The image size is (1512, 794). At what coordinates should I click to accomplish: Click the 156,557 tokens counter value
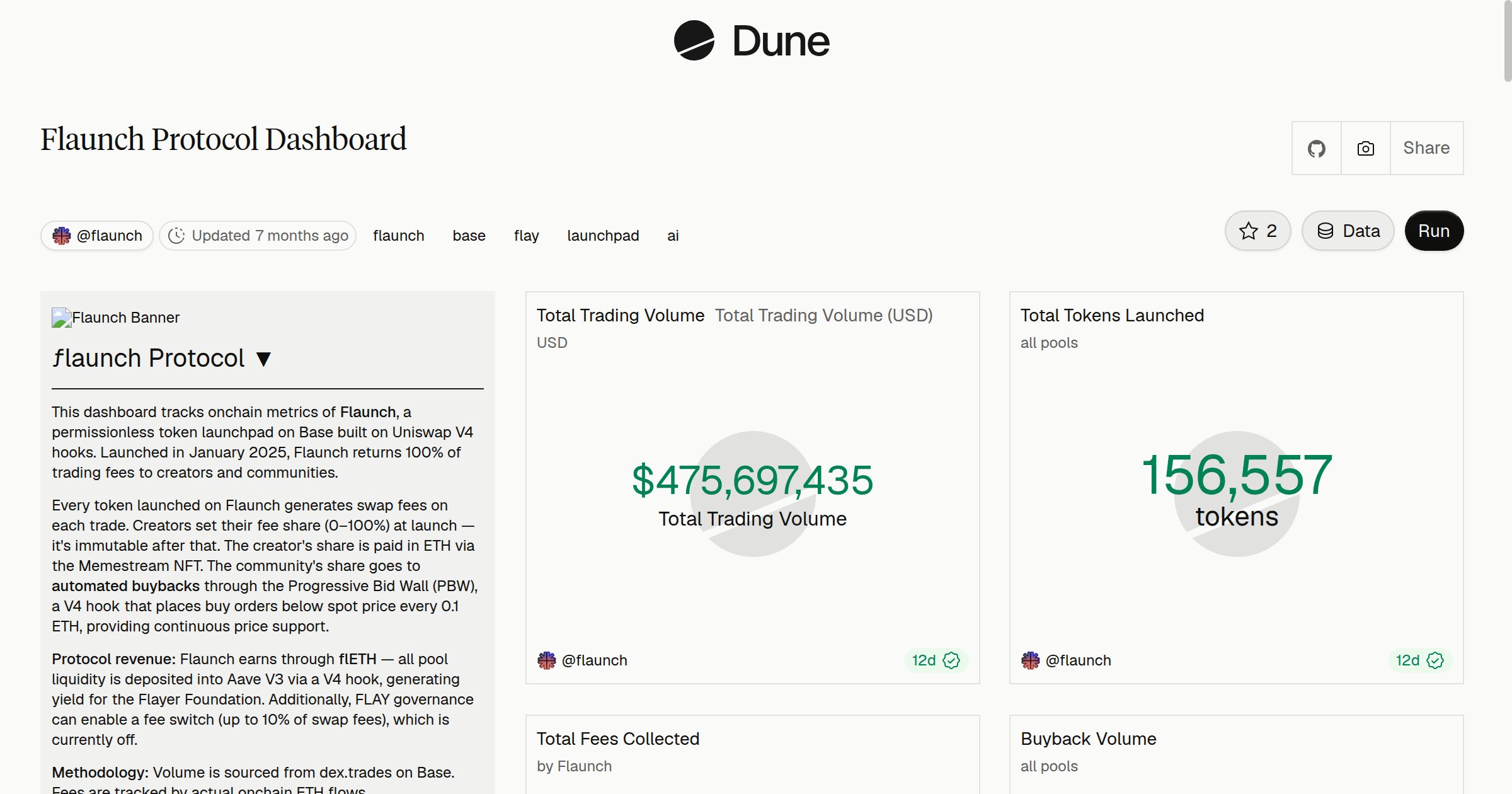(x=1237, y=475)
